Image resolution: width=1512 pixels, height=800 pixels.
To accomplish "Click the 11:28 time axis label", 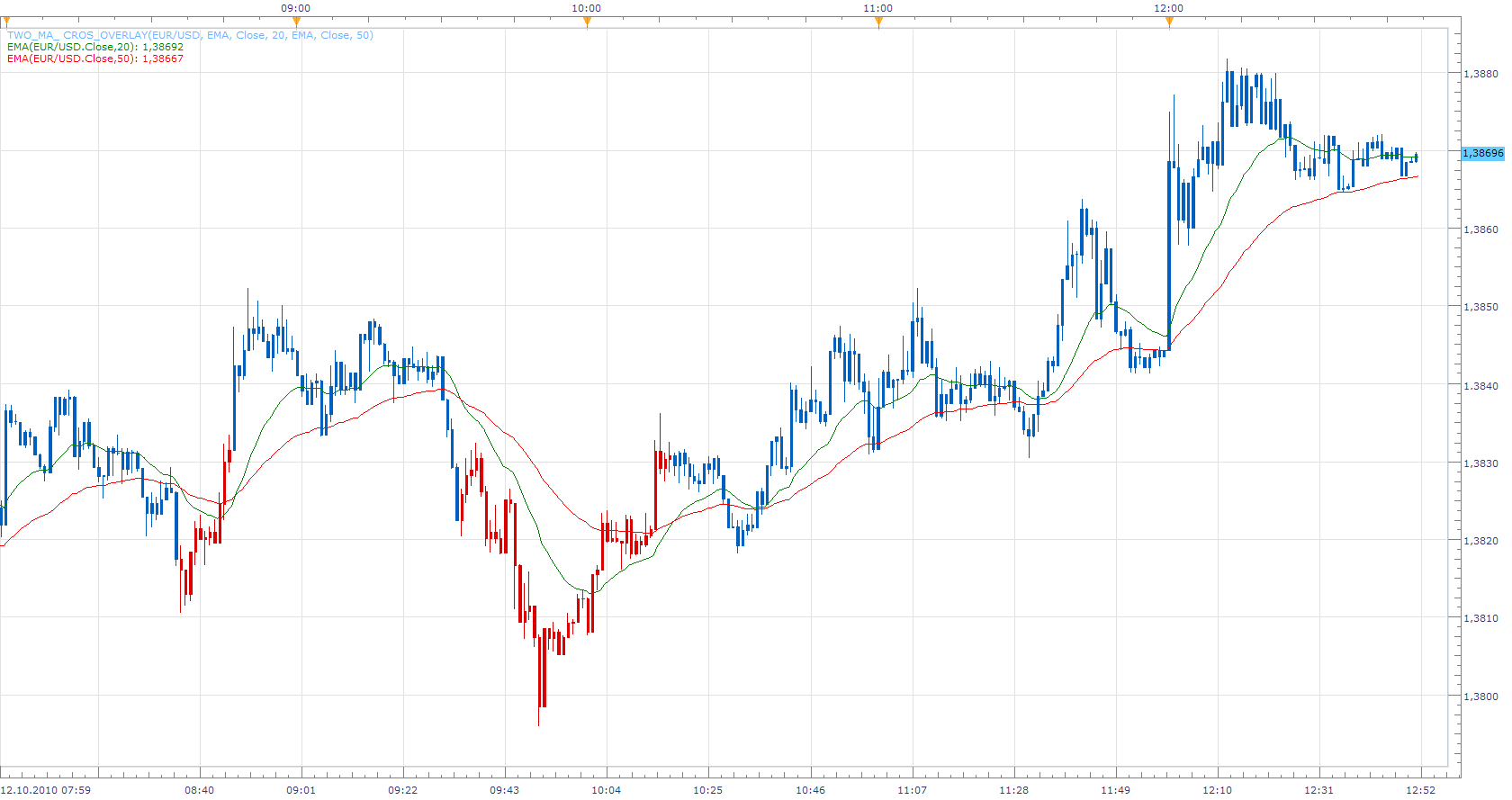I will tap(1014, 790).
